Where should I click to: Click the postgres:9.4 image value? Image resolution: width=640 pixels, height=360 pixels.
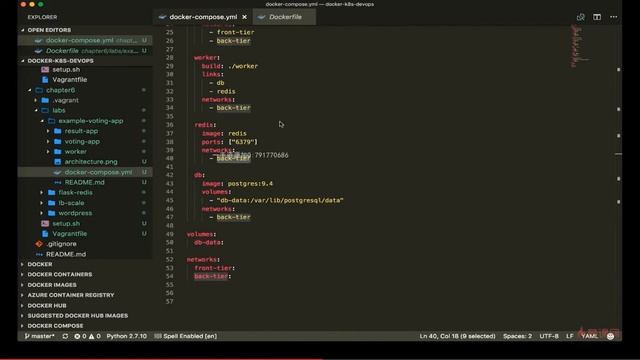click(x=250, y=184)
